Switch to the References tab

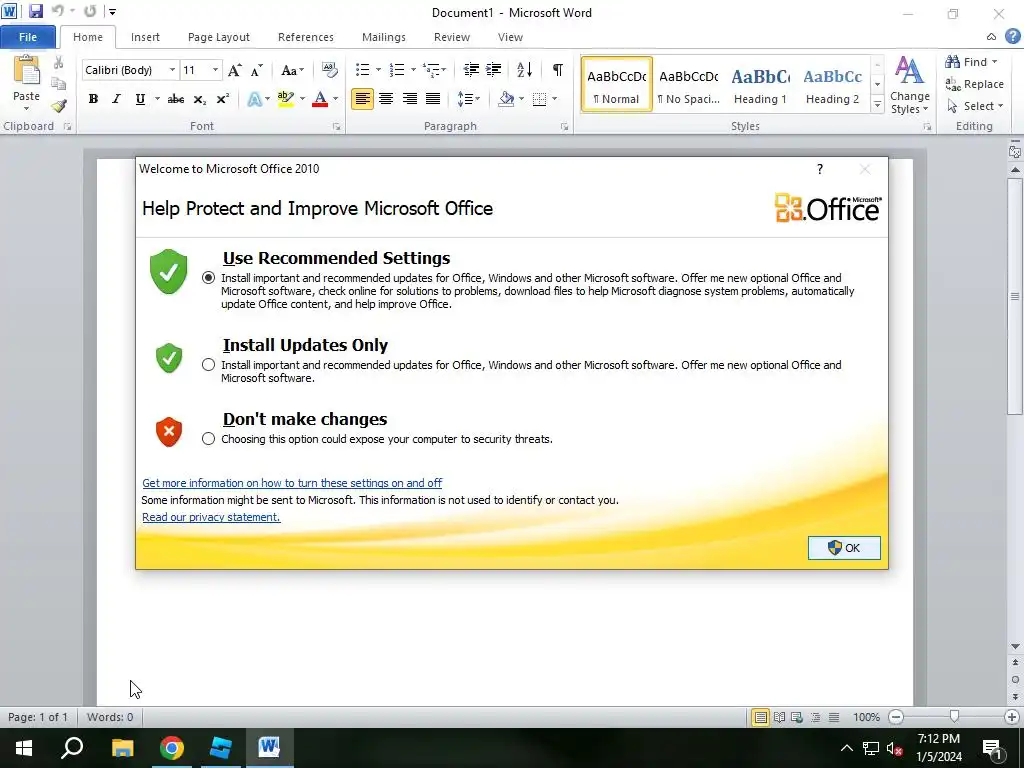point(306,37)
